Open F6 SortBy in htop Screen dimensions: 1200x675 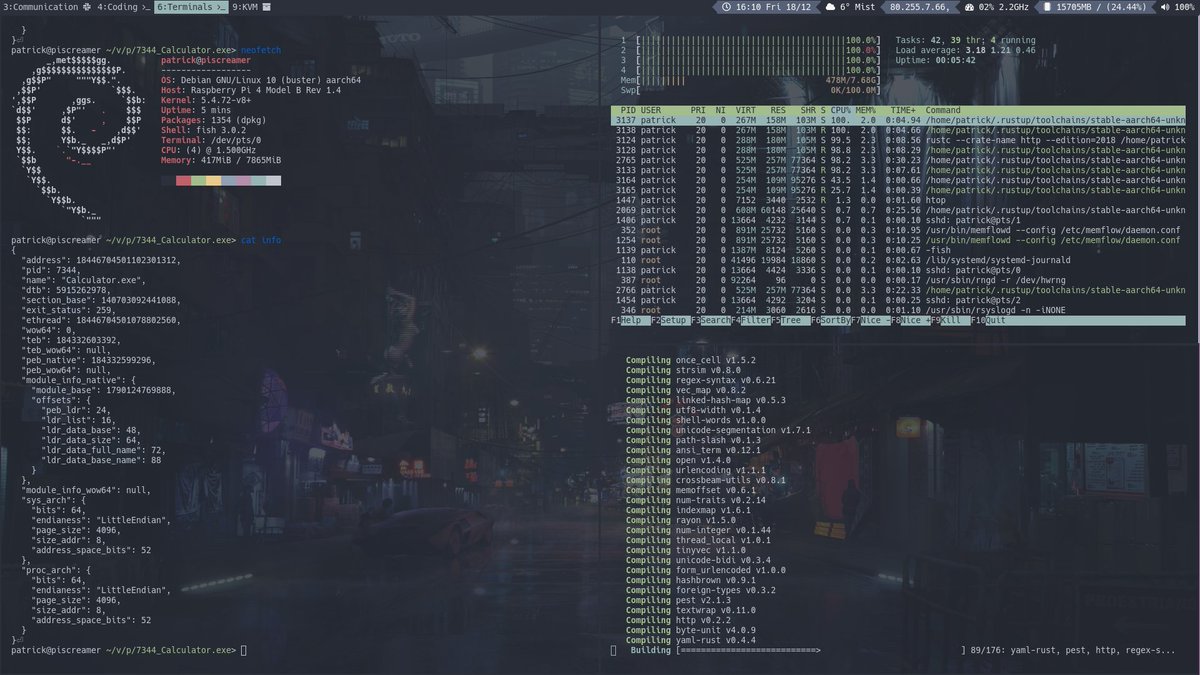[830, 321]
